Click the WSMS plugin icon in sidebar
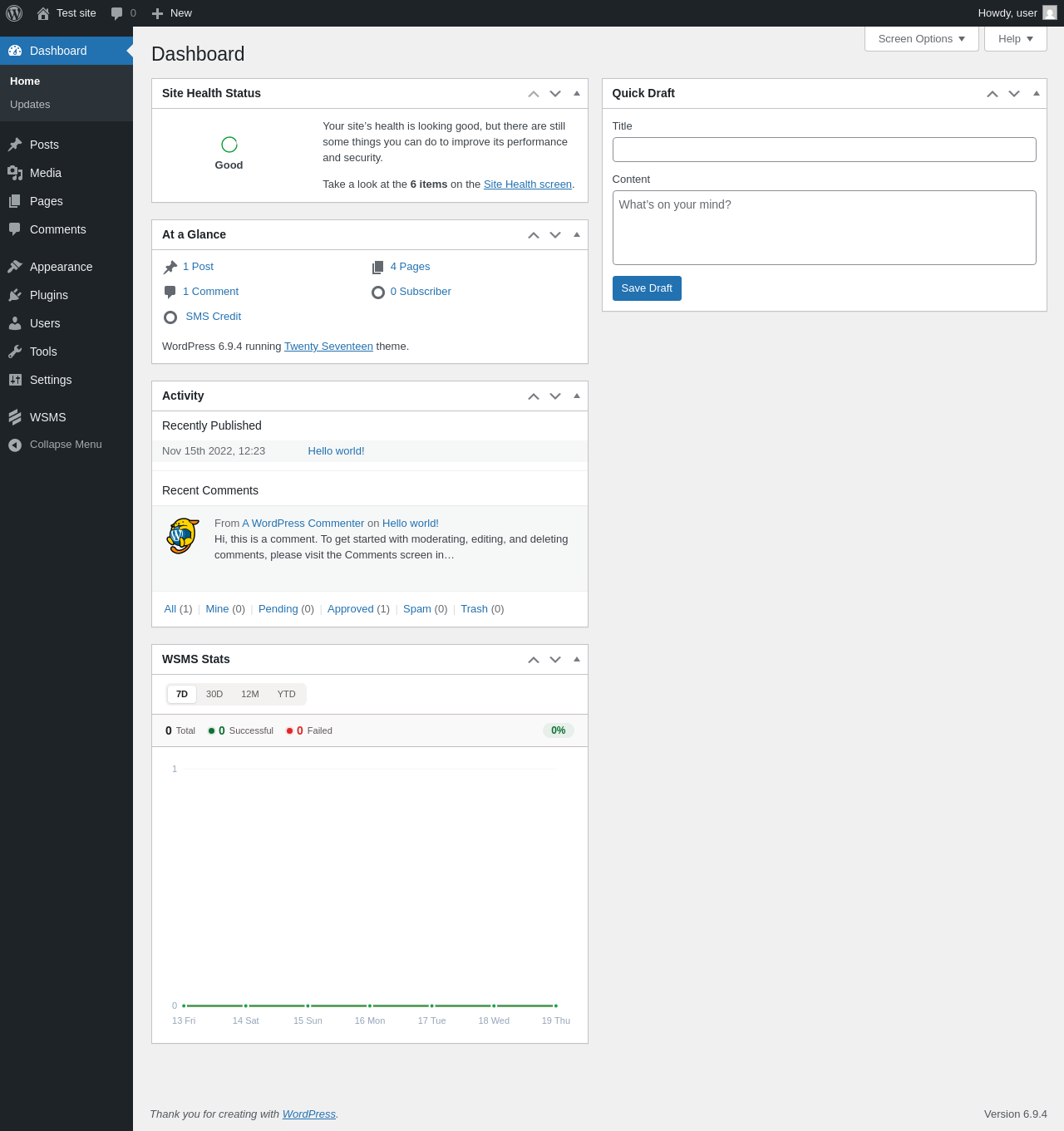The image size is (1064, 1131). (x=15, y=417)
